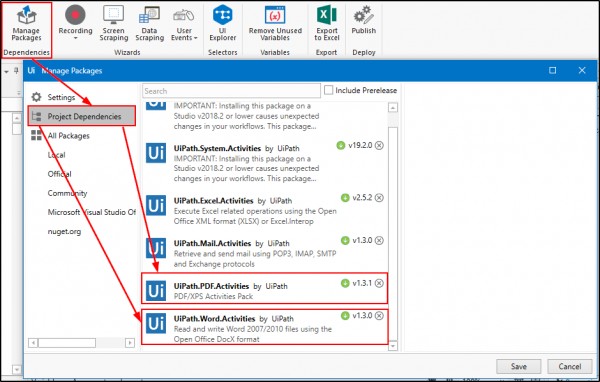Uninstall UiPath.Word.Activities with the x icon

[379, 316]
